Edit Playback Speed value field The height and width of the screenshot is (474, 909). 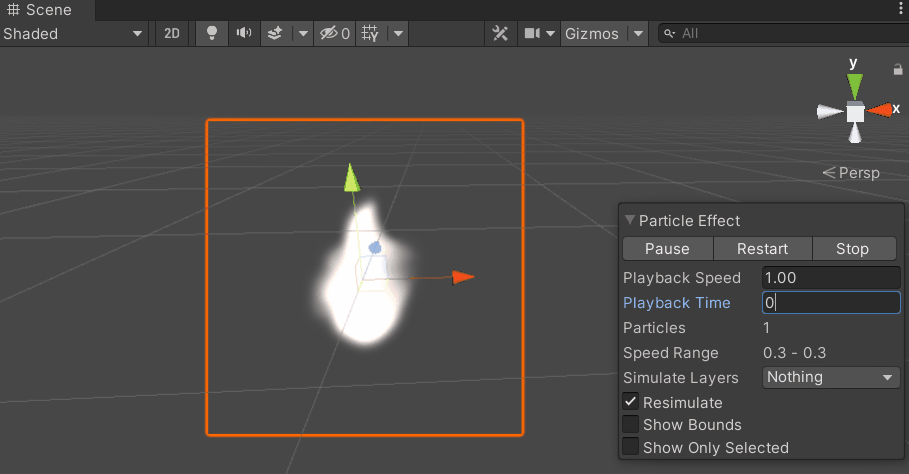(831, 278)
